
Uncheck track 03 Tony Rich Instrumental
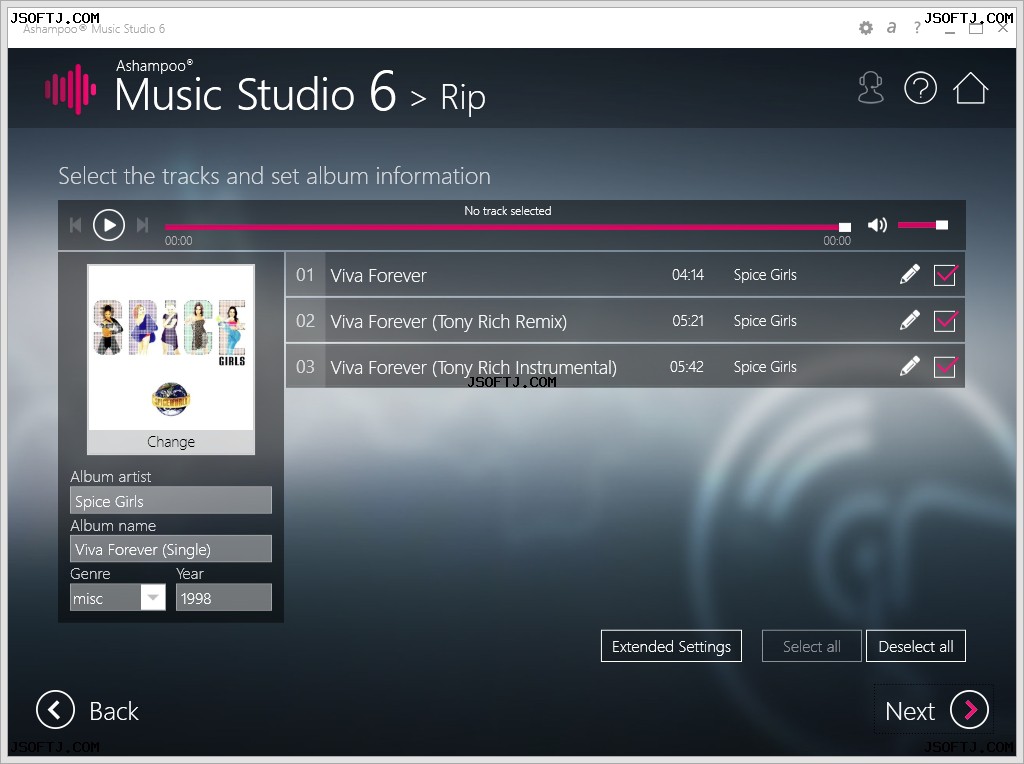[945, 367]
